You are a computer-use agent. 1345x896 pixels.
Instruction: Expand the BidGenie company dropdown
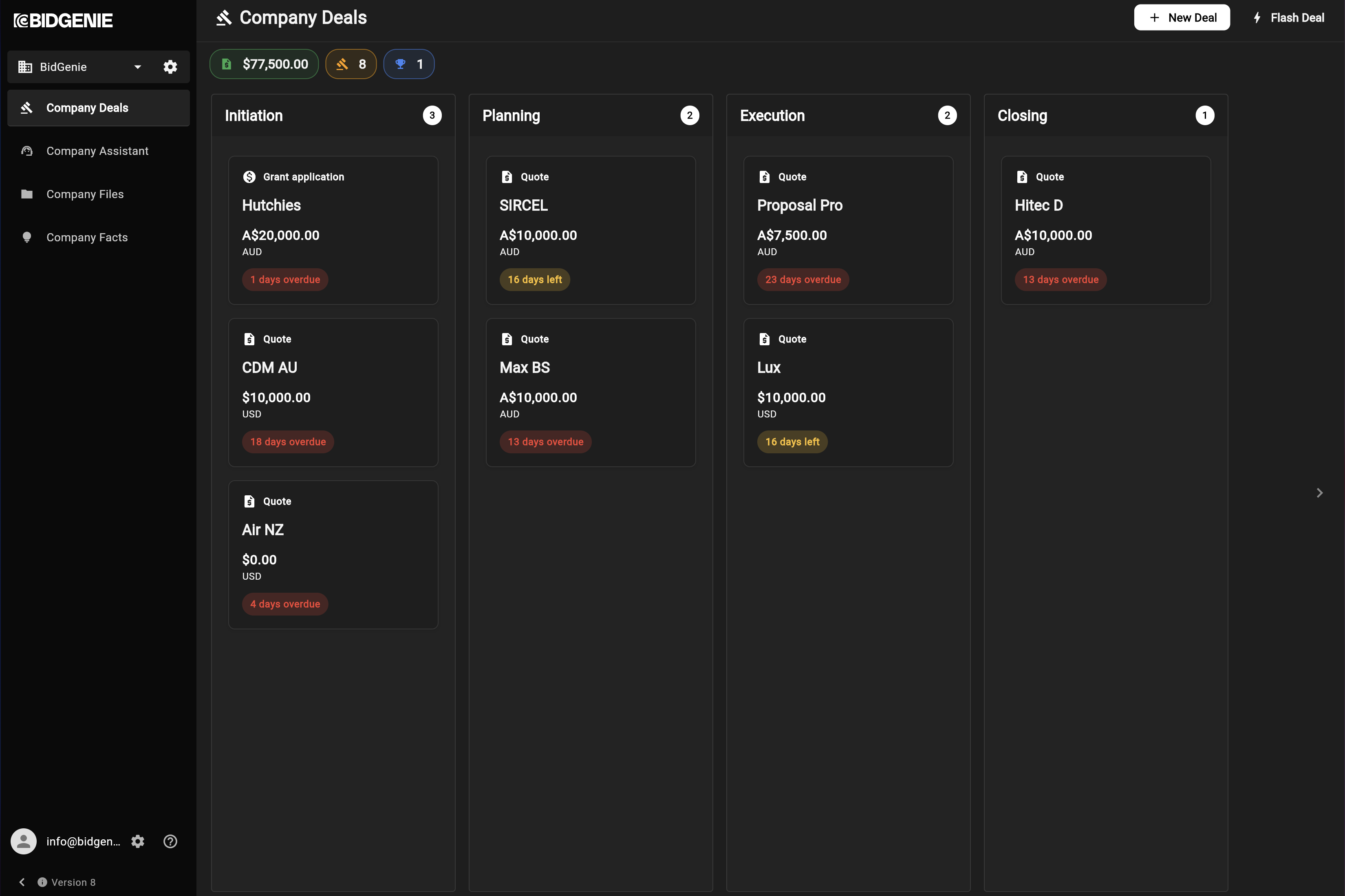137,67
